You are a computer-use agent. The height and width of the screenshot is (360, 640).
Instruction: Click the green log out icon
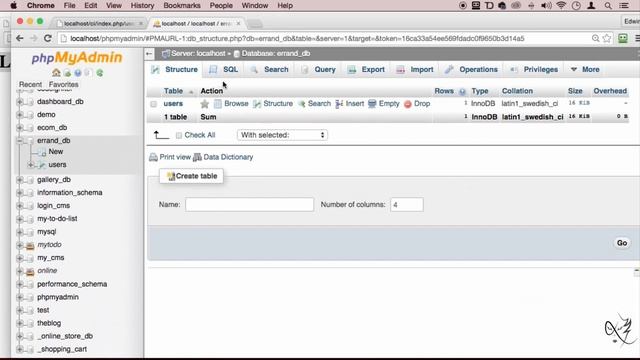click(67, 73)
